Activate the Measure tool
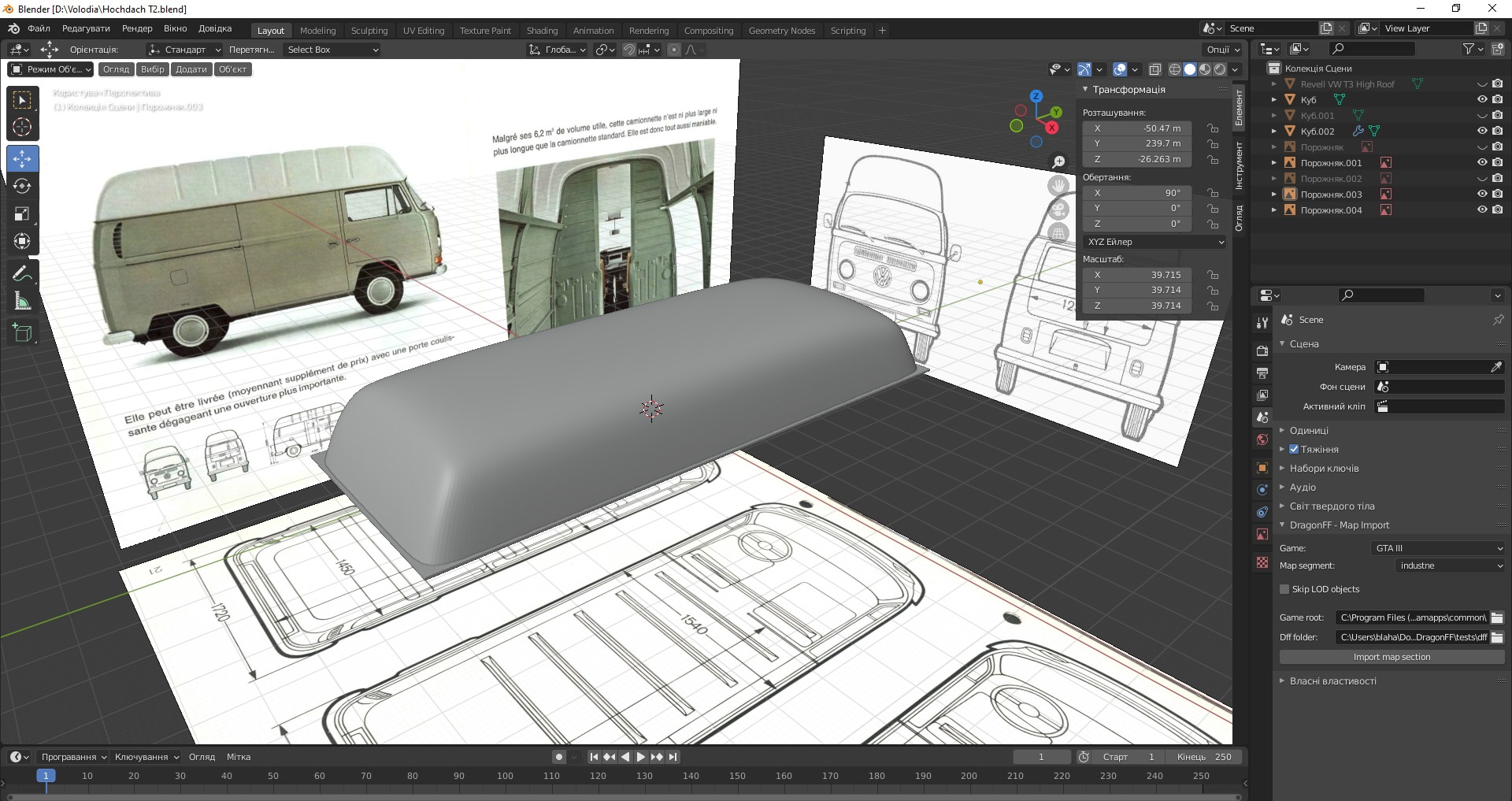 [22, 302]
